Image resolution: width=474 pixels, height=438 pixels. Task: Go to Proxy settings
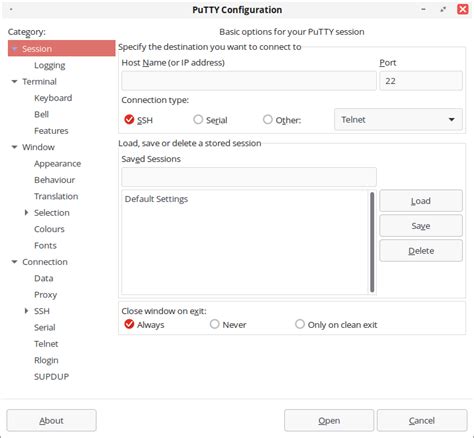pos(45,295)
